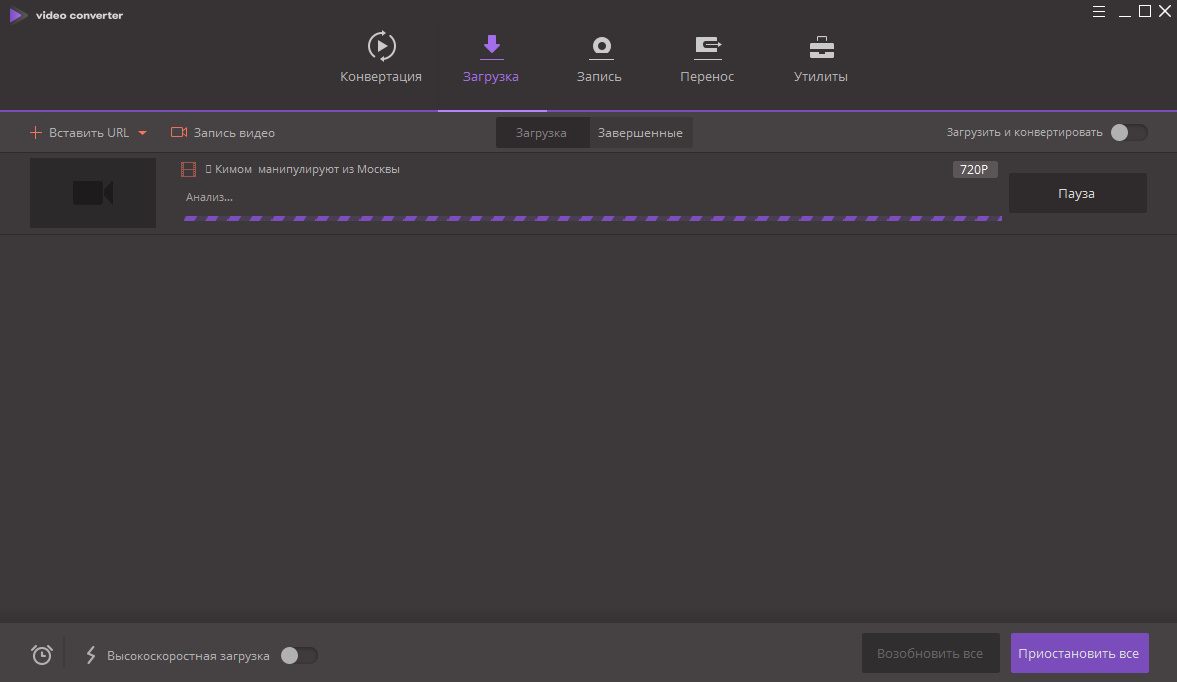Click the 720P quality badge
The image size is (1177, 682).
click(975, 170)
